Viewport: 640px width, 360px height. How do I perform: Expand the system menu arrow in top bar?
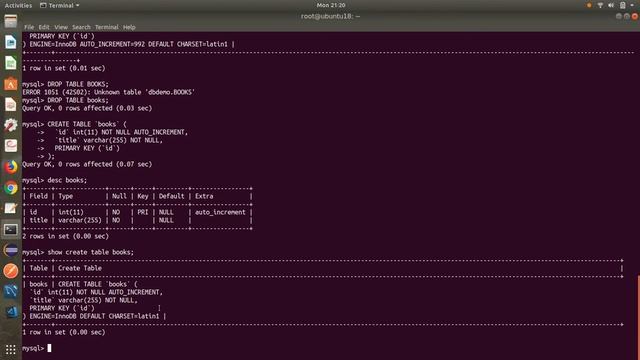[632, 5]
